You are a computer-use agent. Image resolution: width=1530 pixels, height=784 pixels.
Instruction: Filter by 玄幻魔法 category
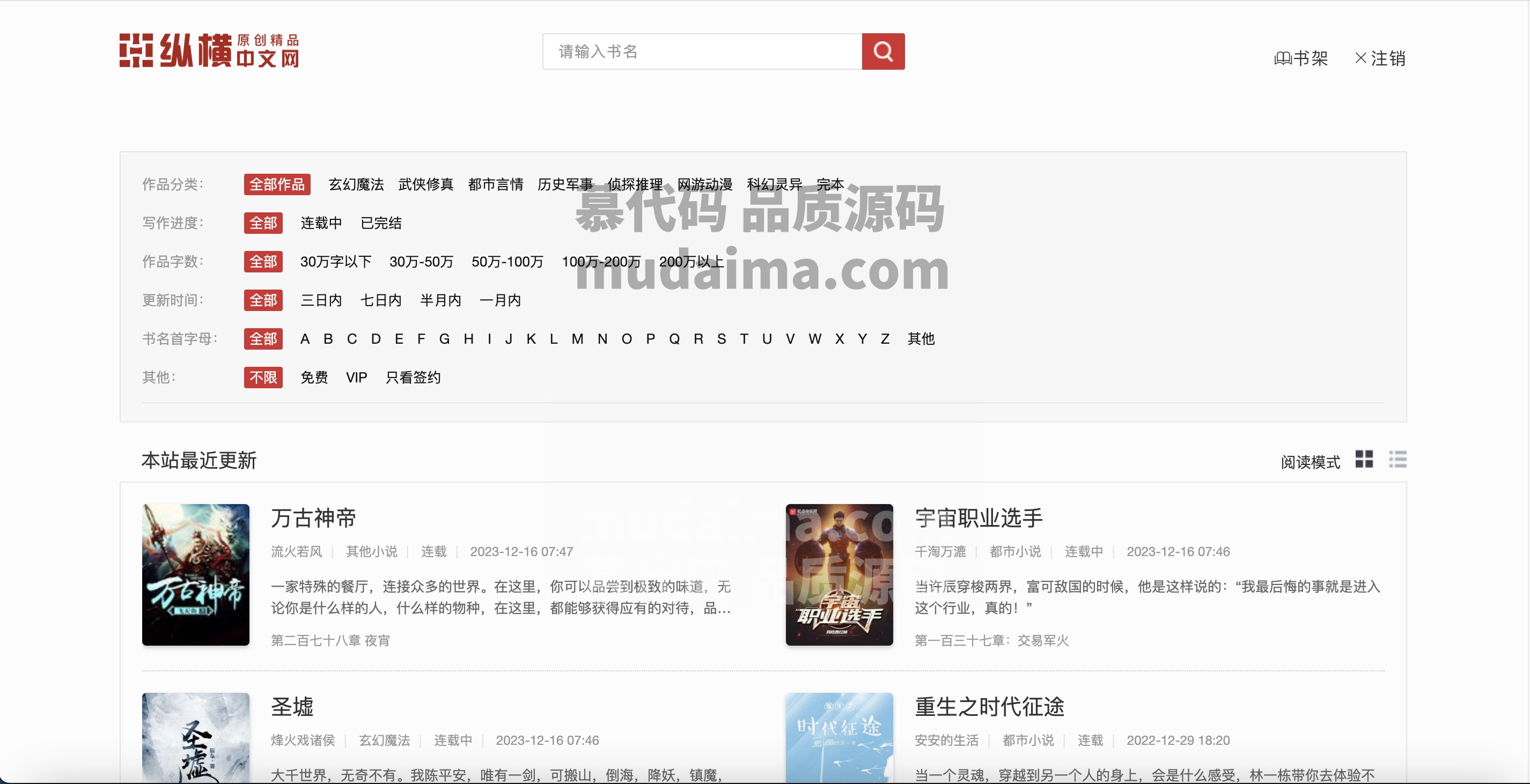pyautogui.click(x=356, y=184)
